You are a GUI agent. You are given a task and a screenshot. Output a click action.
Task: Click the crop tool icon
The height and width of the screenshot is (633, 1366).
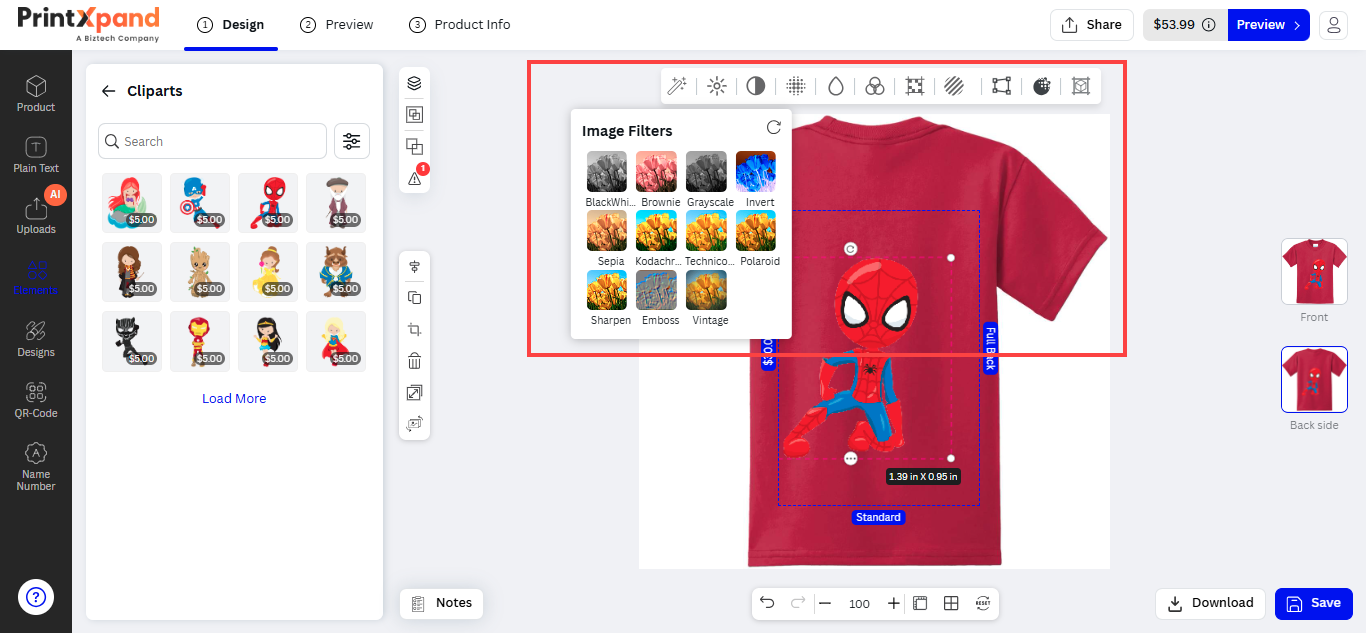click(x=414, y=329)
